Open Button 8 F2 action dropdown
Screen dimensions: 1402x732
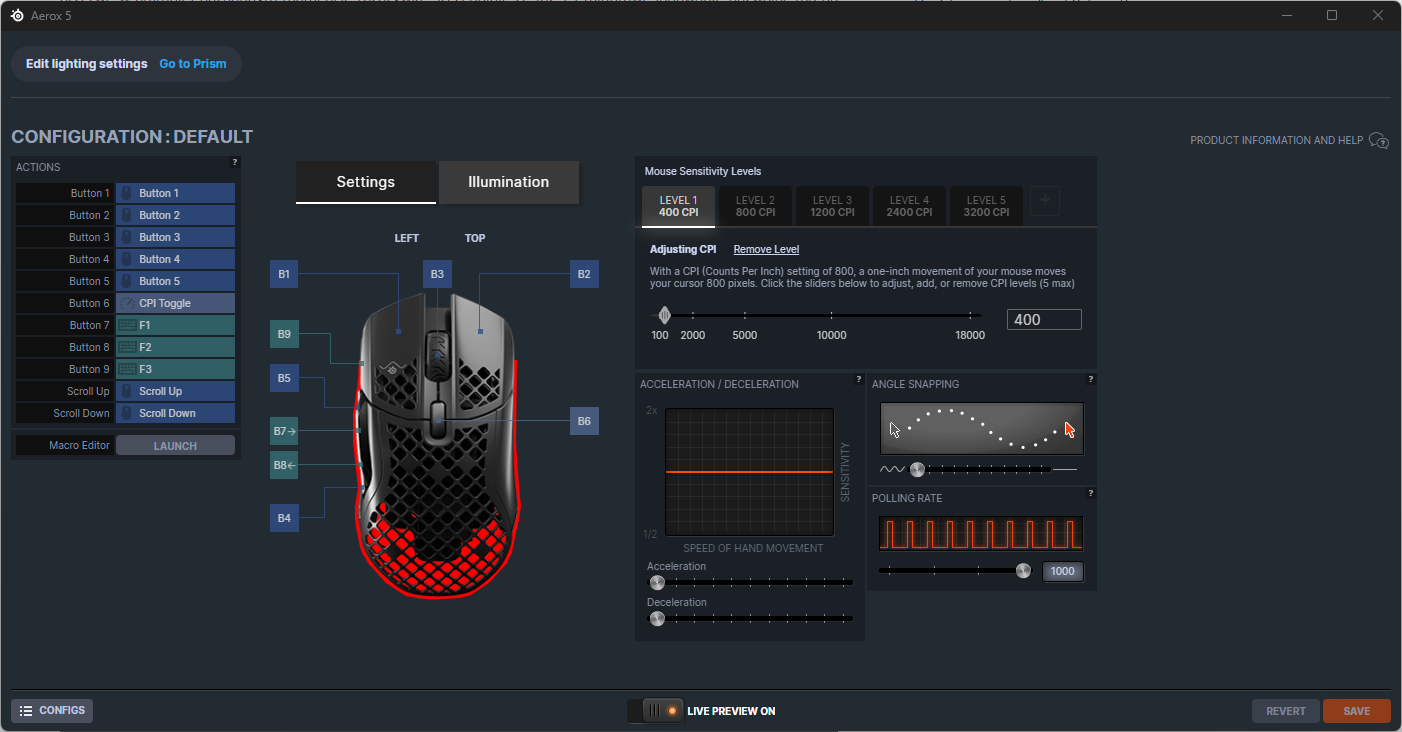175,347
